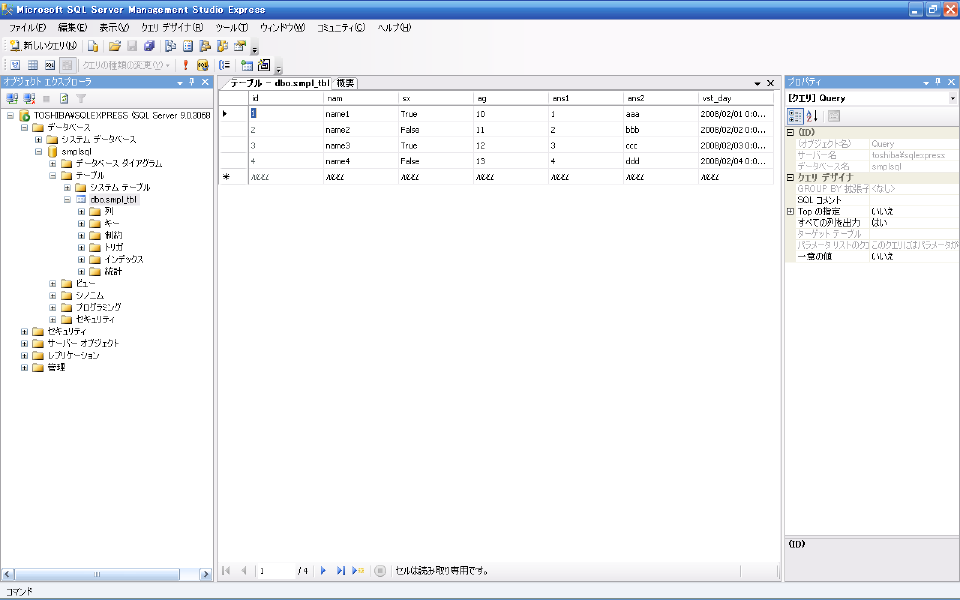Open Object Explorer from the toolbar icon
Screen dimensions: 960x600
click(x=205, y=46)
